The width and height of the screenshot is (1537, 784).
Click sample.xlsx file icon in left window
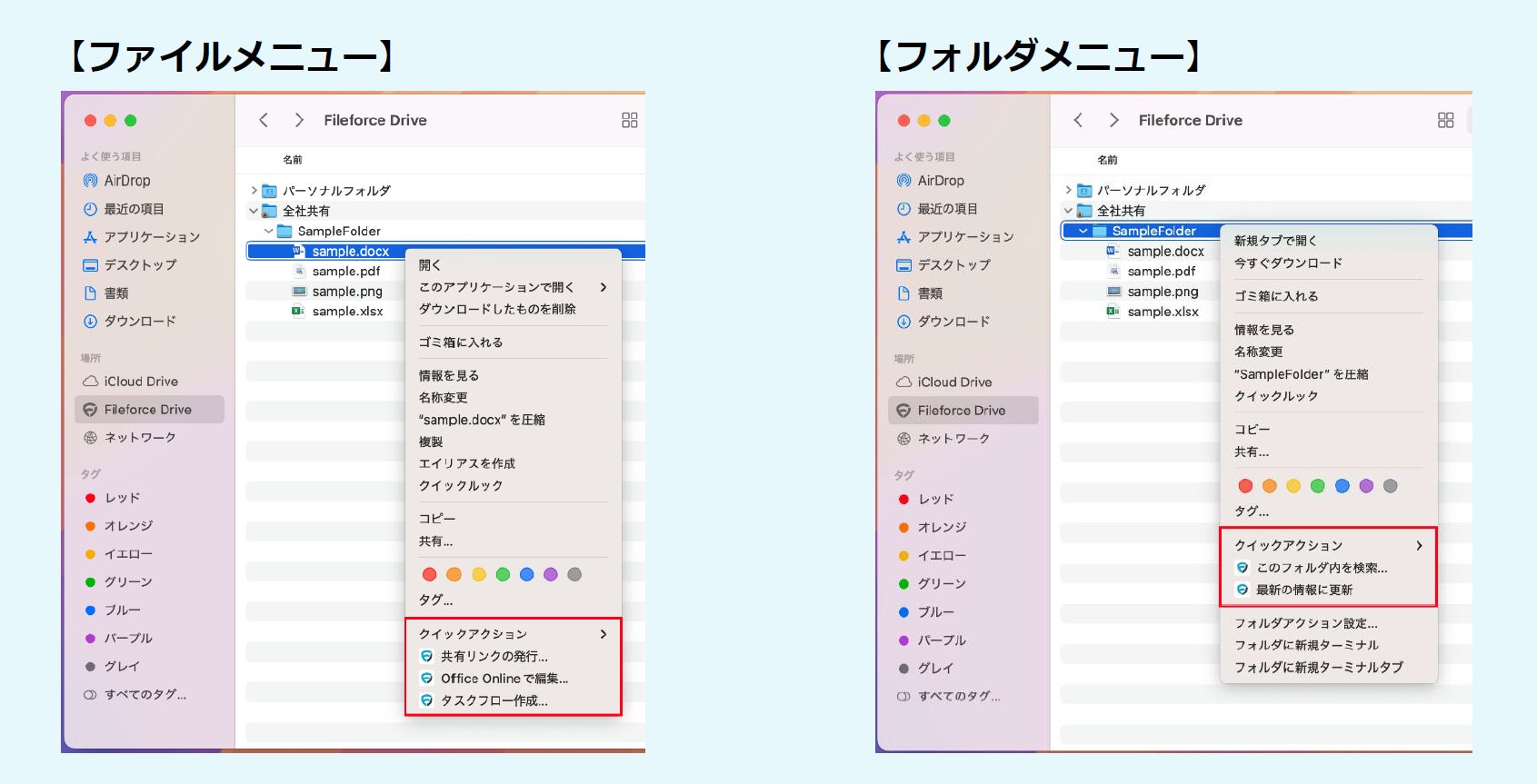point(298,311)
